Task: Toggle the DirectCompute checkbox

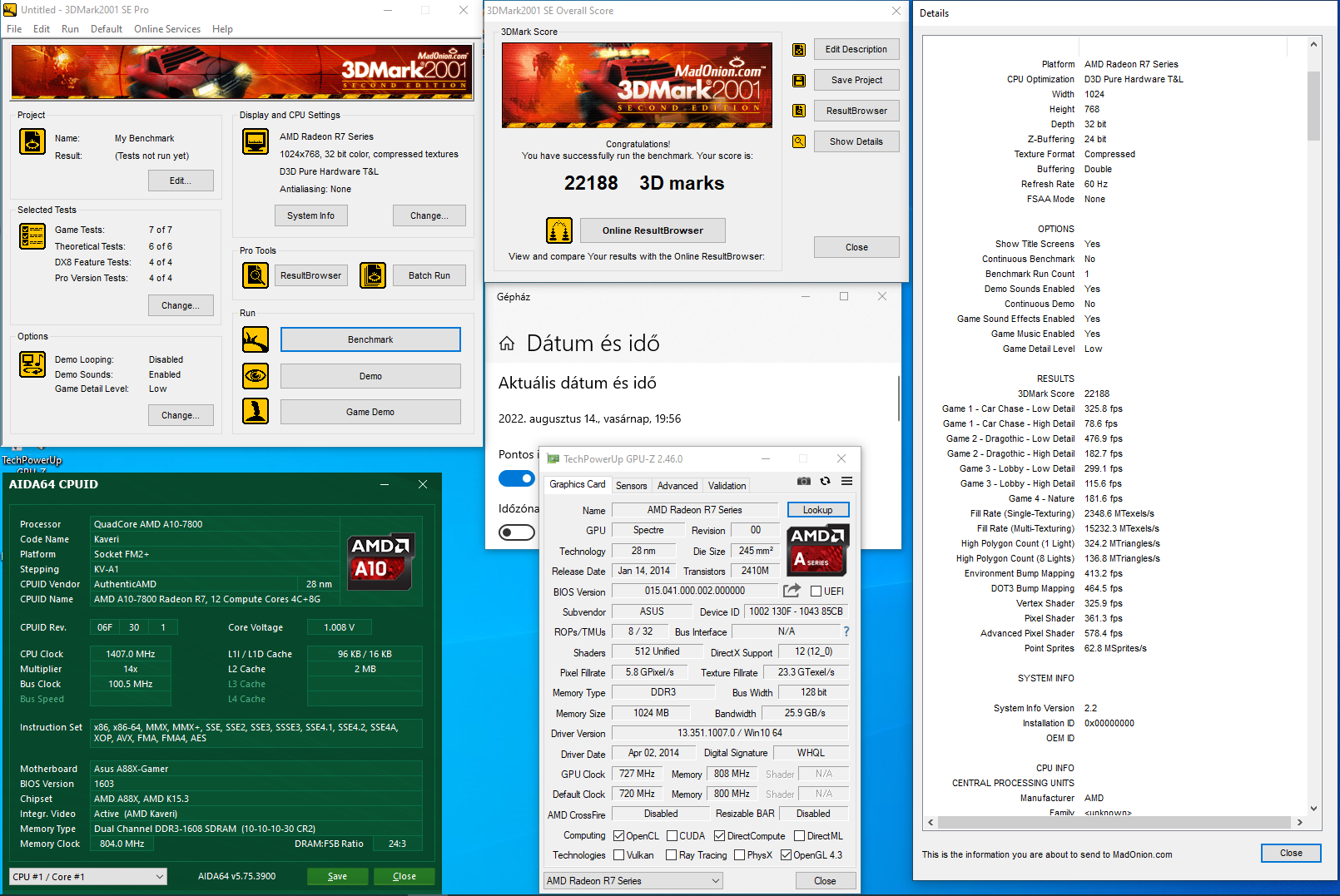Action: [719, 836]
